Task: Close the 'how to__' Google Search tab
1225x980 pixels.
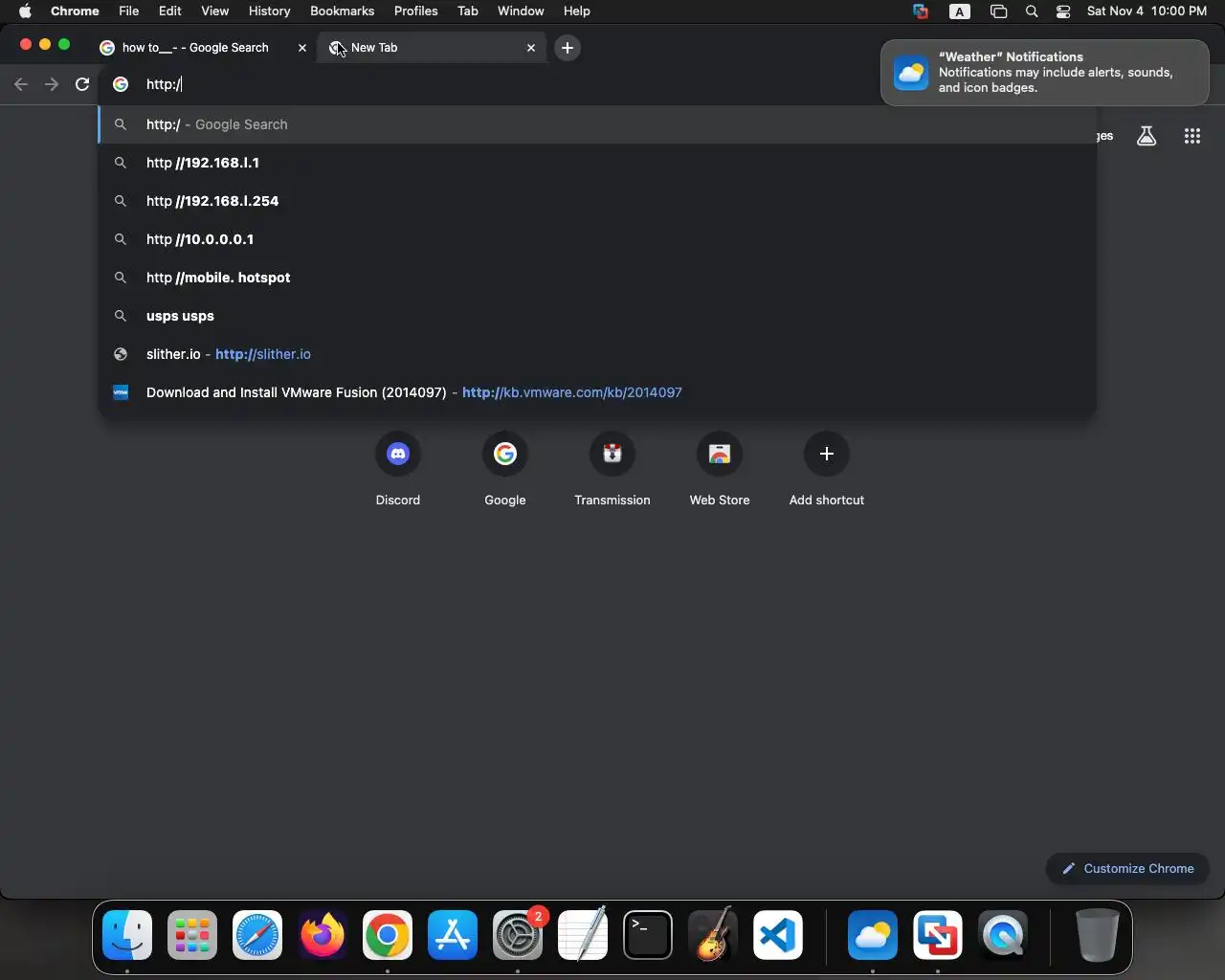Action: coord(302,47)
